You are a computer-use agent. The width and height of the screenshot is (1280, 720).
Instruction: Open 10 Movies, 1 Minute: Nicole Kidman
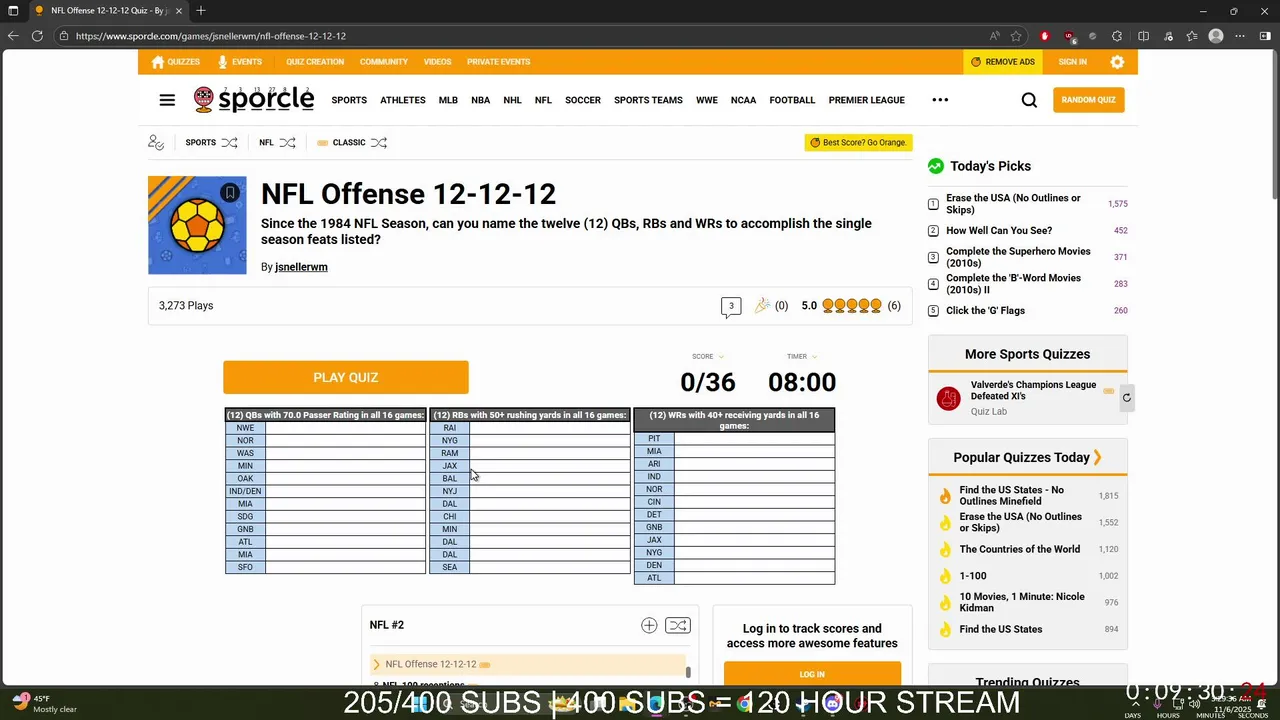1022,602
